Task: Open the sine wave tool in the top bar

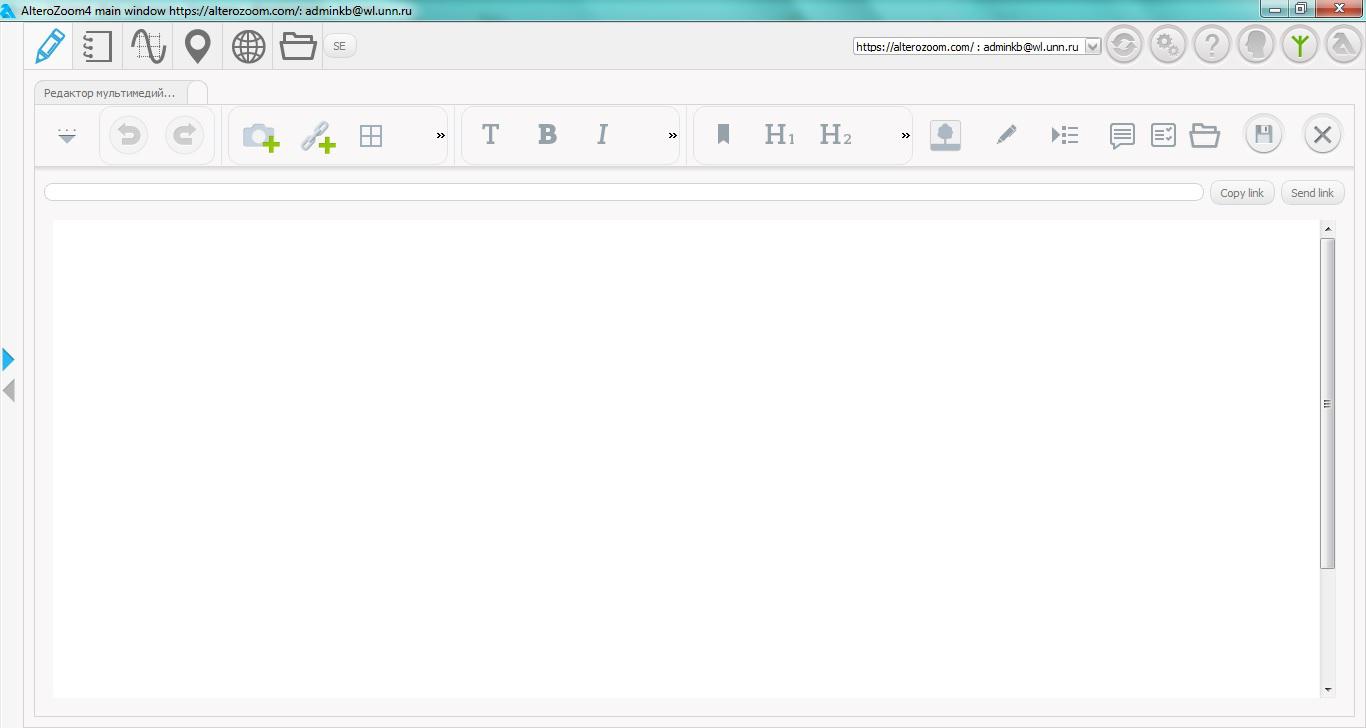Action: pyautogui.click(x=148, y=46)
